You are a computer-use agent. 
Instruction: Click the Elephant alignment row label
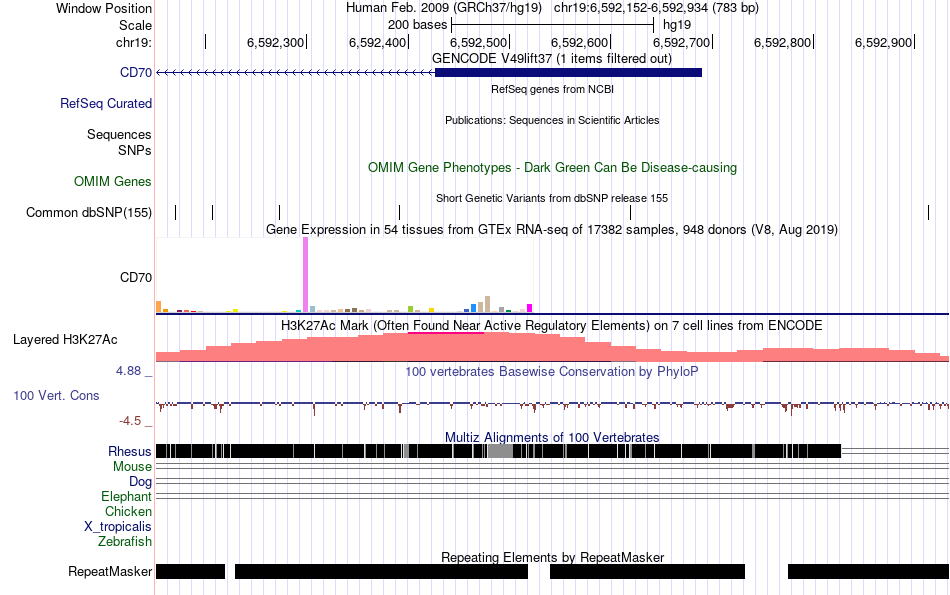[127, 497]
